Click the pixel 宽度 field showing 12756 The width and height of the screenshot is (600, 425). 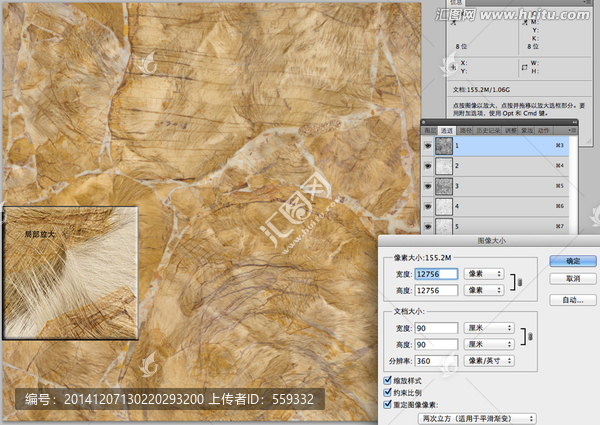pos(436,274)
